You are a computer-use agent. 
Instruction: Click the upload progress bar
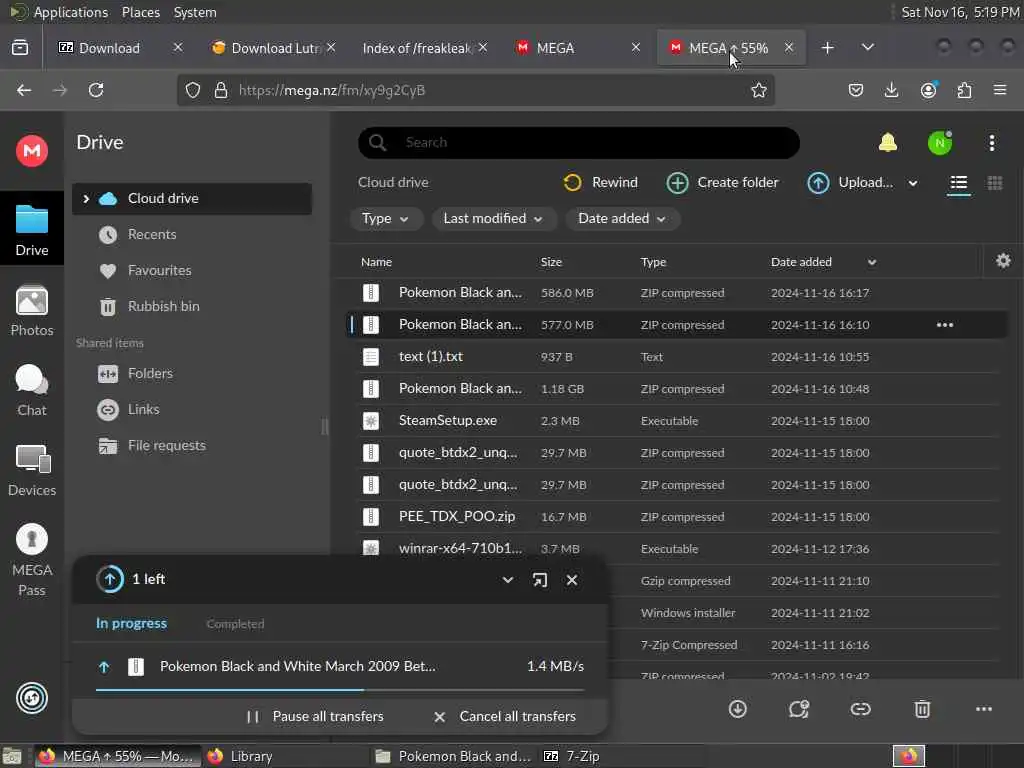(x=340, y=690)
